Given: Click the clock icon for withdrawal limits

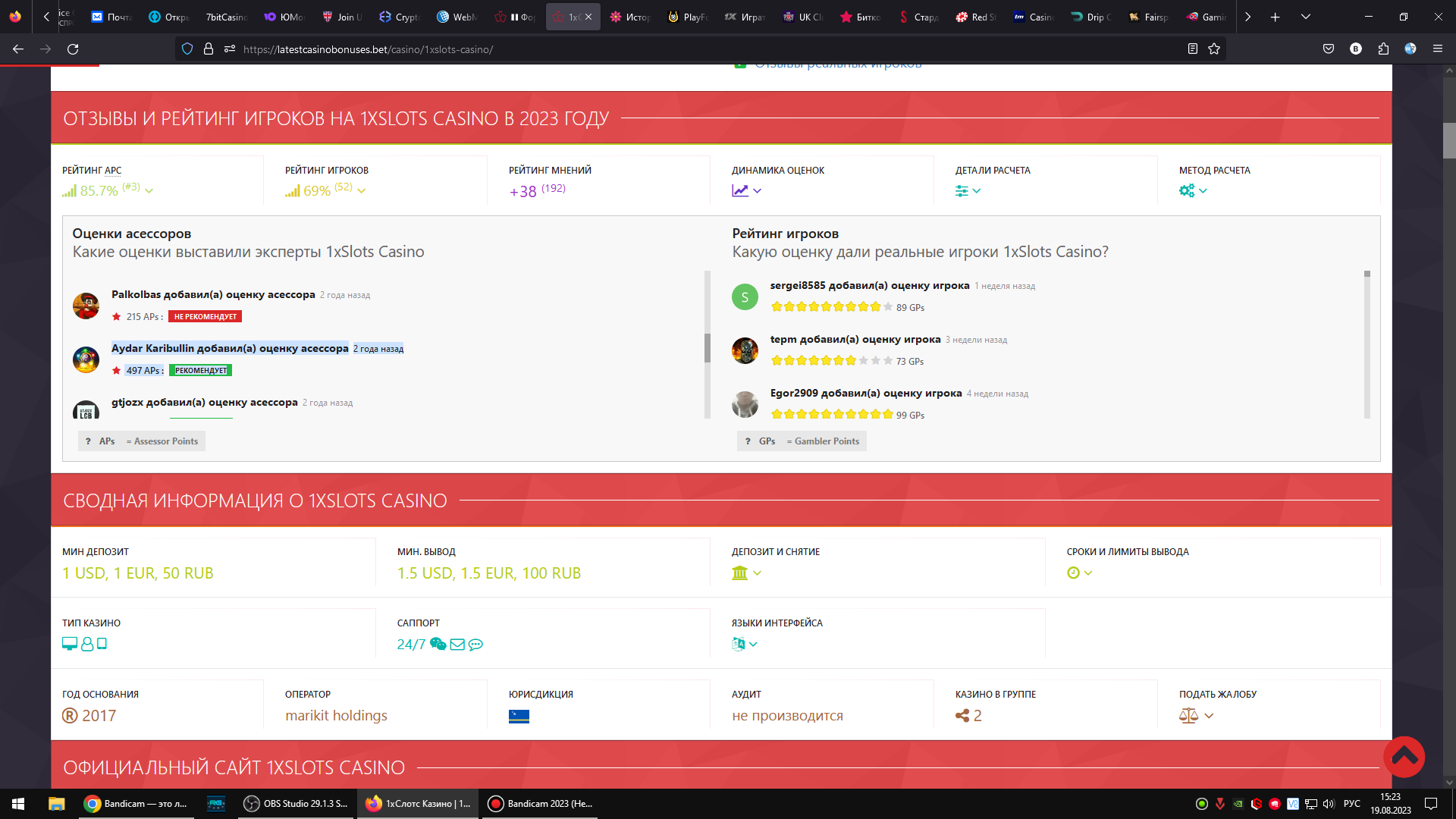Looking at the screenshot, I should click(1073, 573).
